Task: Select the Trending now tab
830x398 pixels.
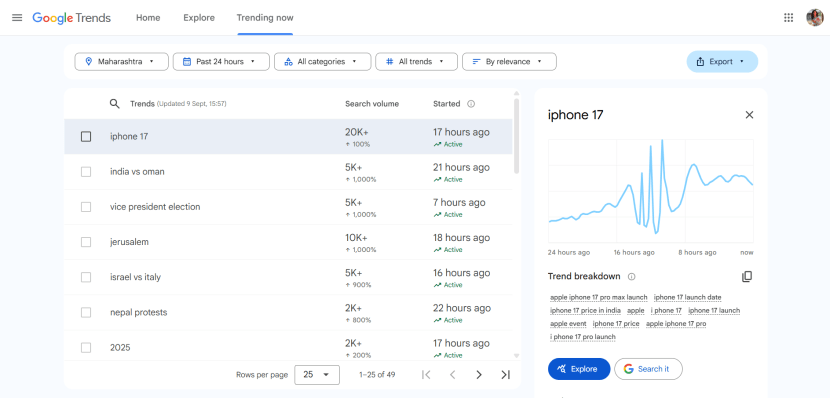Action: pos(265,17)
